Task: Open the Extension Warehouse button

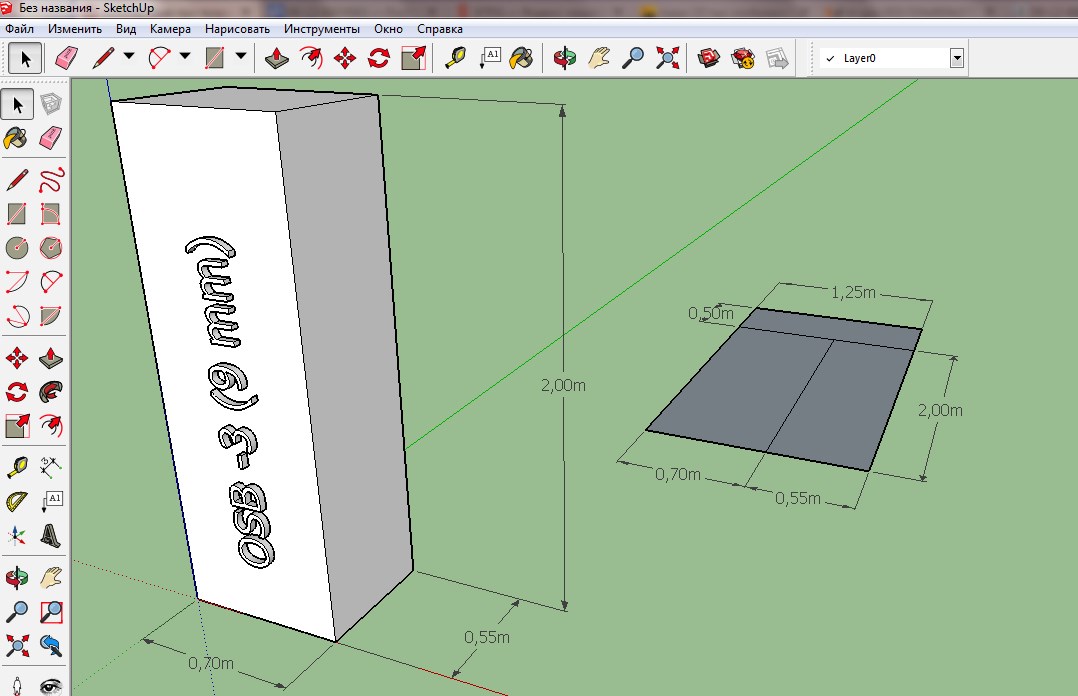Action: (x=742, y=58)
